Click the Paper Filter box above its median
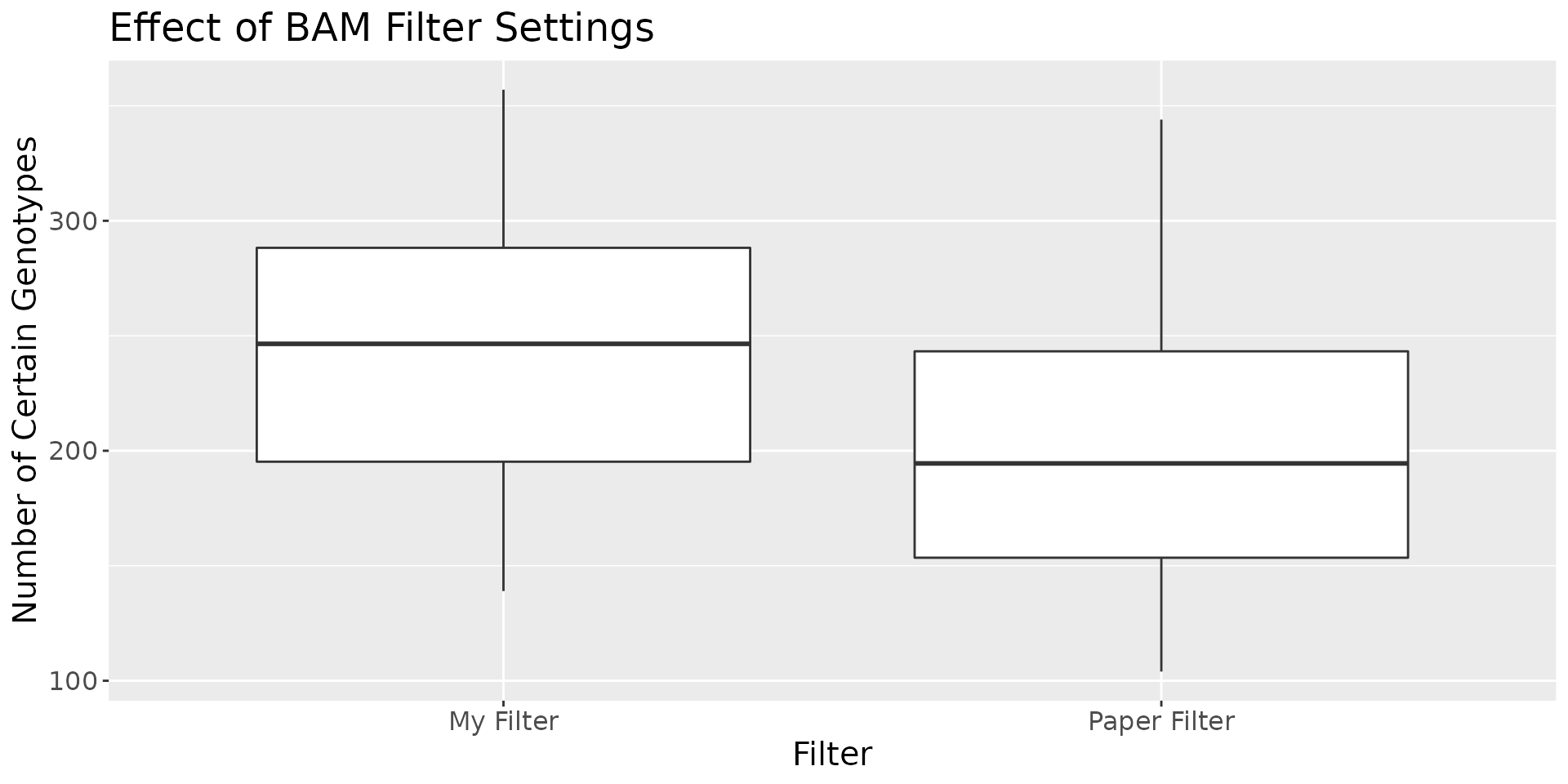The height and width of the screenshot is (784, 1568). 1160,407
